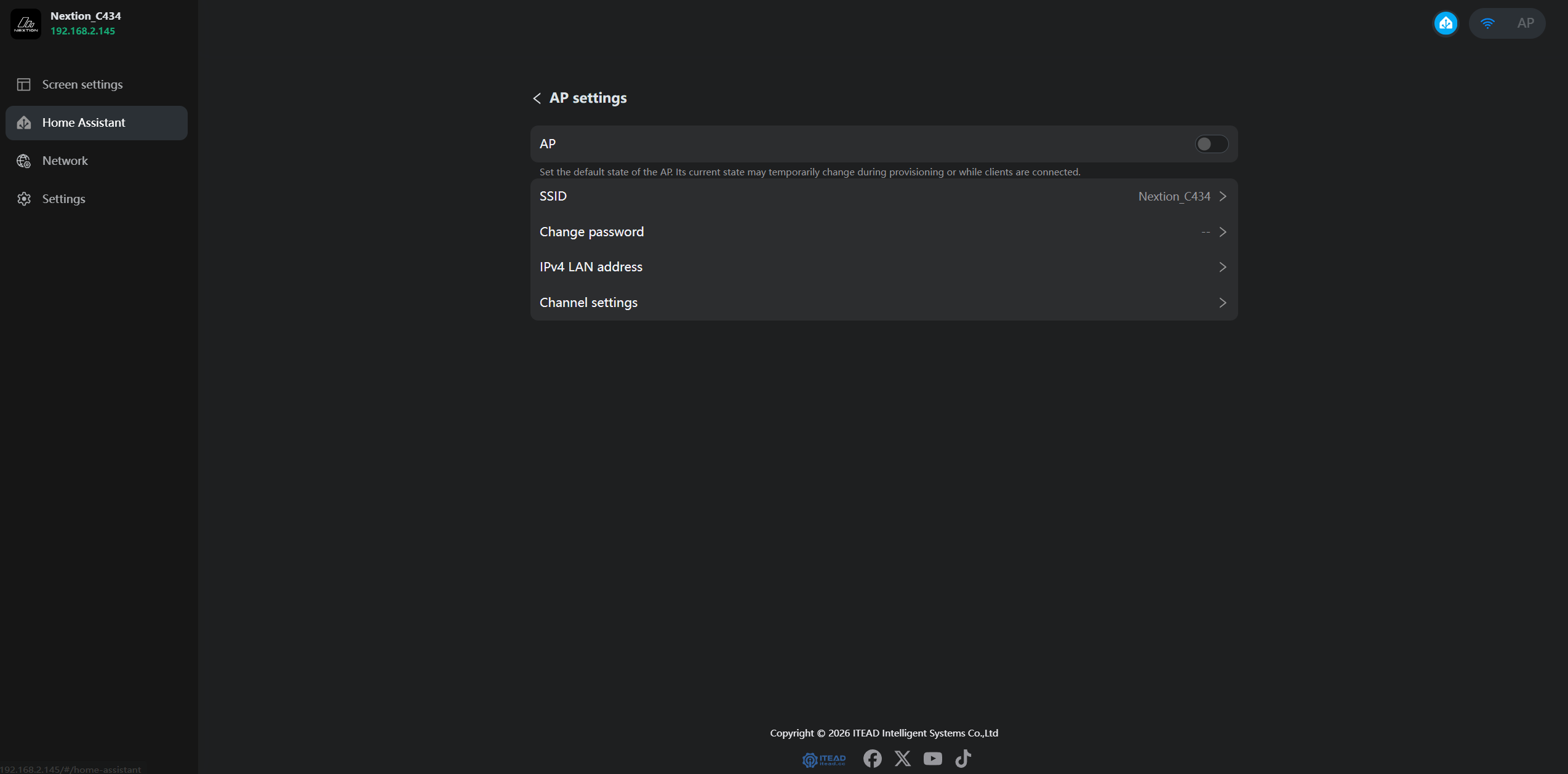Click IPv4 LAN address label
Image resolution: width=1568 pixels, height=774 pixels.
coord(591,267)
